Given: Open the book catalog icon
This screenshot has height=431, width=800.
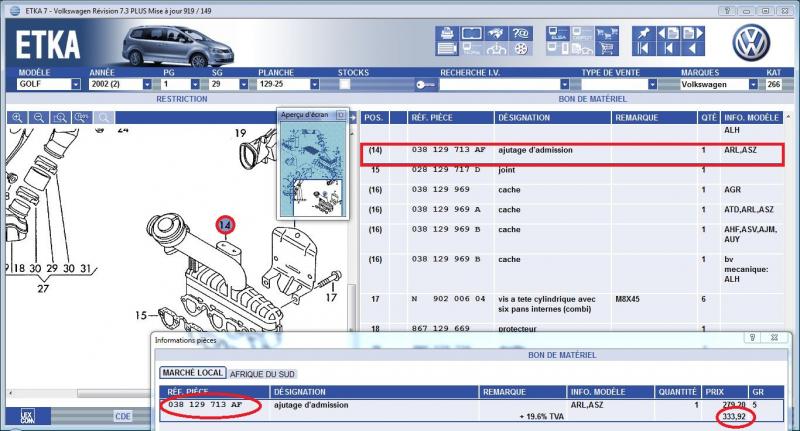Looking at the screenshot, I should (471, 34).
